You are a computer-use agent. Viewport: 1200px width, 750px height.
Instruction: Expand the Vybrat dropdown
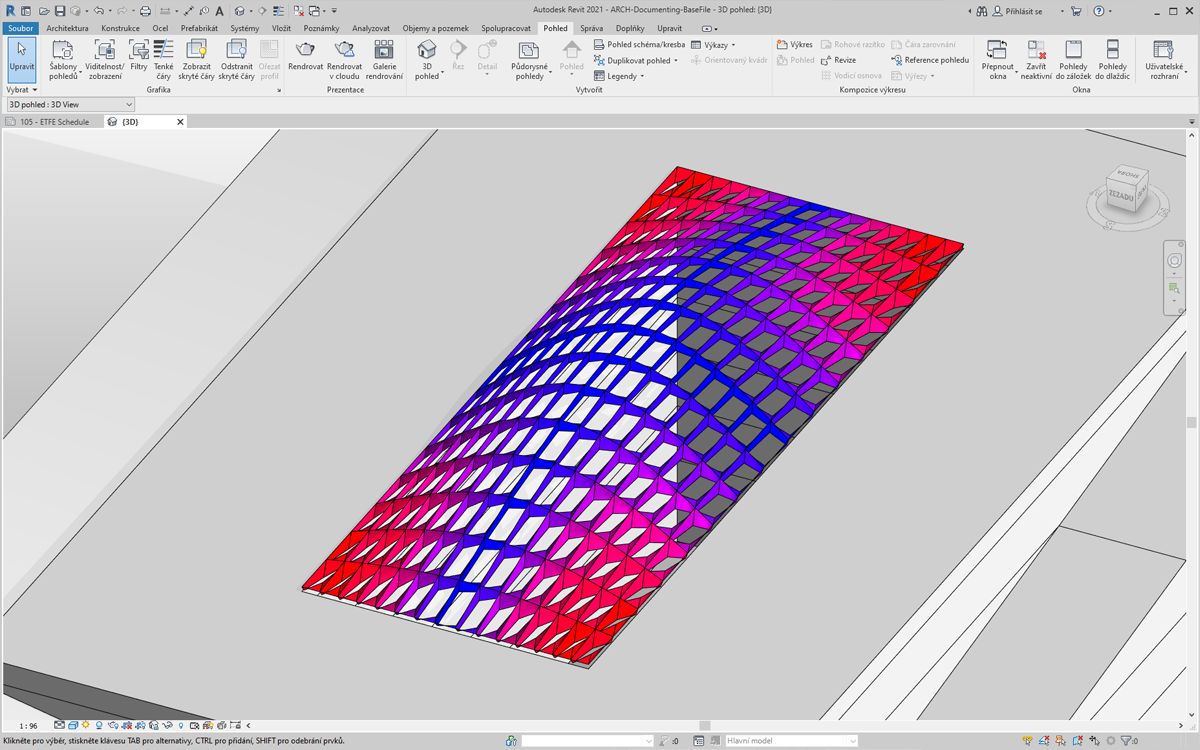tap(21, 90)
